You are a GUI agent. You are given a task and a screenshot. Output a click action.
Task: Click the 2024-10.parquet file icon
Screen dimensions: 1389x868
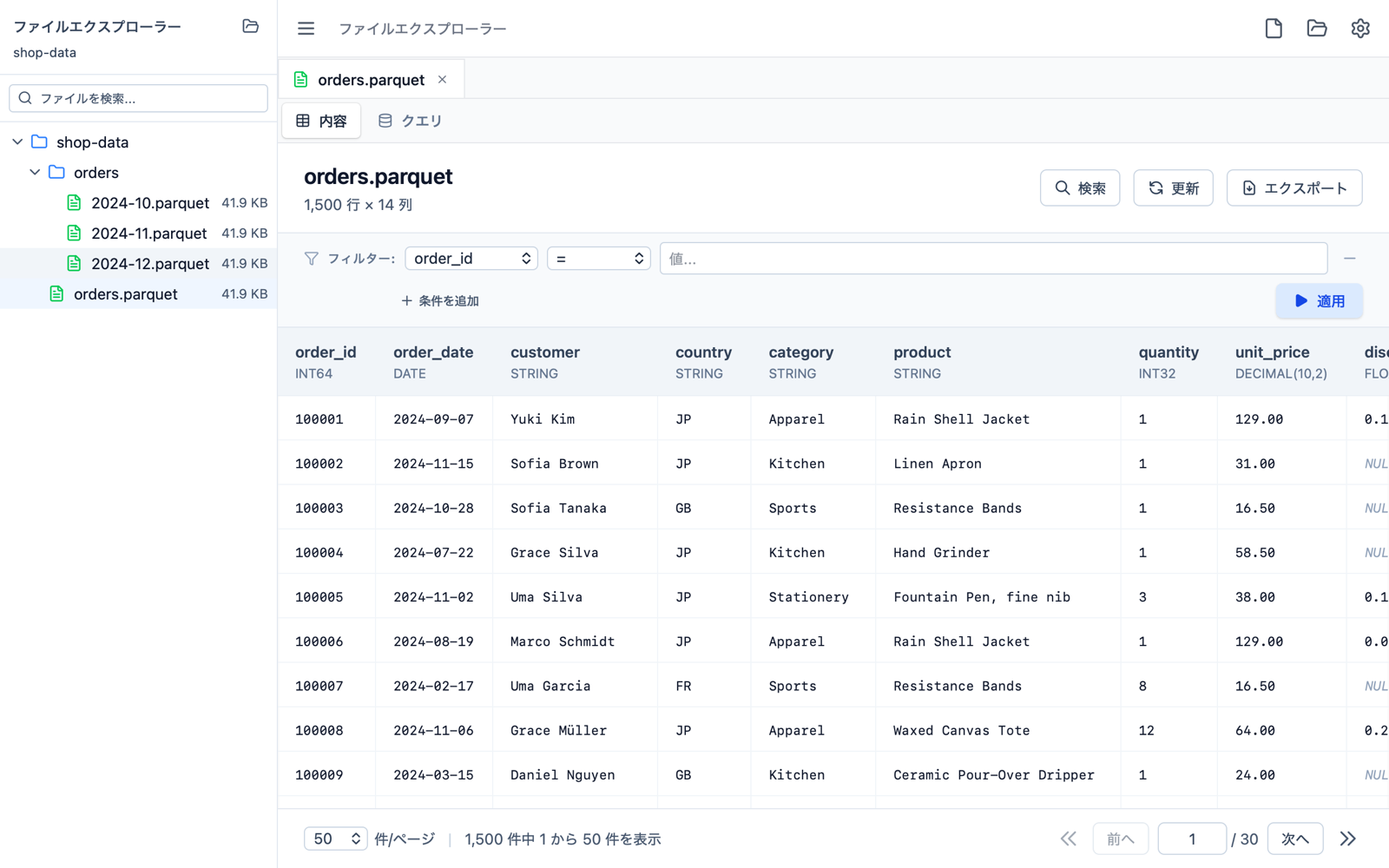[74, 202]
